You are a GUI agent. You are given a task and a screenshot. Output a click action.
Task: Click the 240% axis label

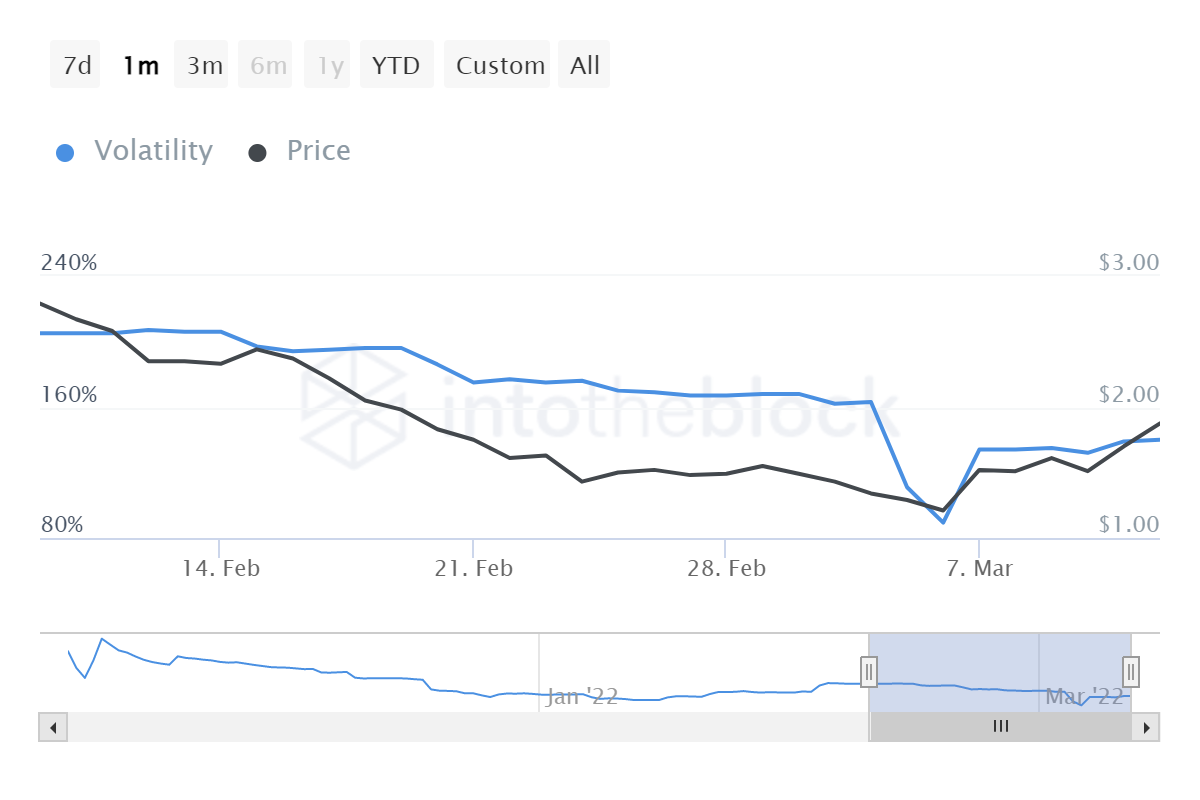[69, 262]
